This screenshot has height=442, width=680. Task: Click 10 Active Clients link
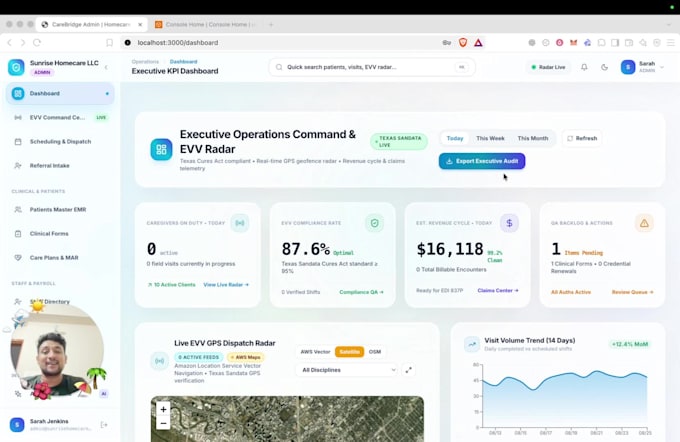click(x=172, y=285)
